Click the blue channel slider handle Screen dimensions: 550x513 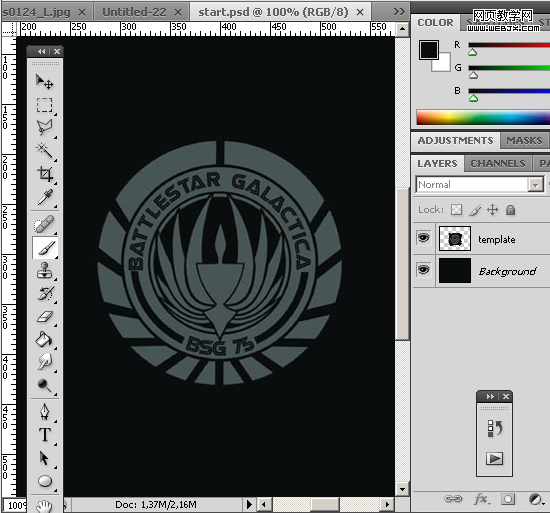coord(474,98)
